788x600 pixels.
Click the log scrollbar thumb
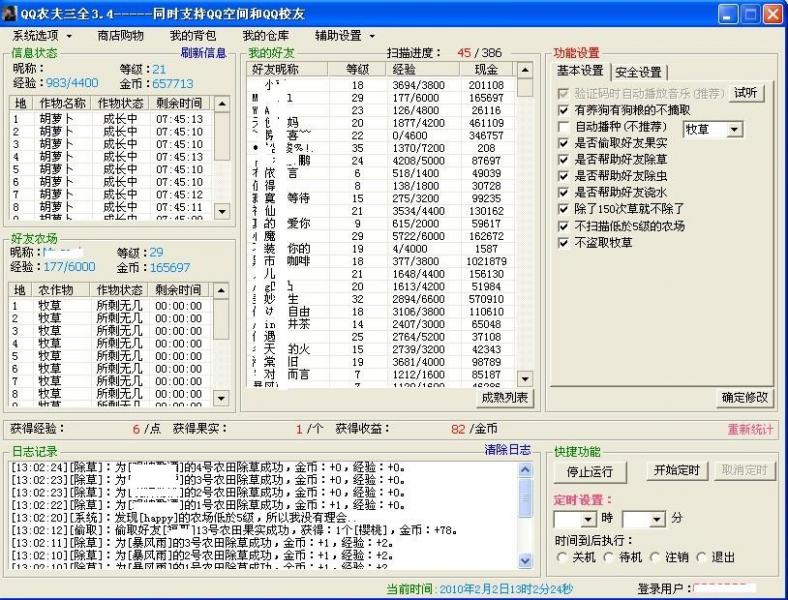(x=525, y=497)
